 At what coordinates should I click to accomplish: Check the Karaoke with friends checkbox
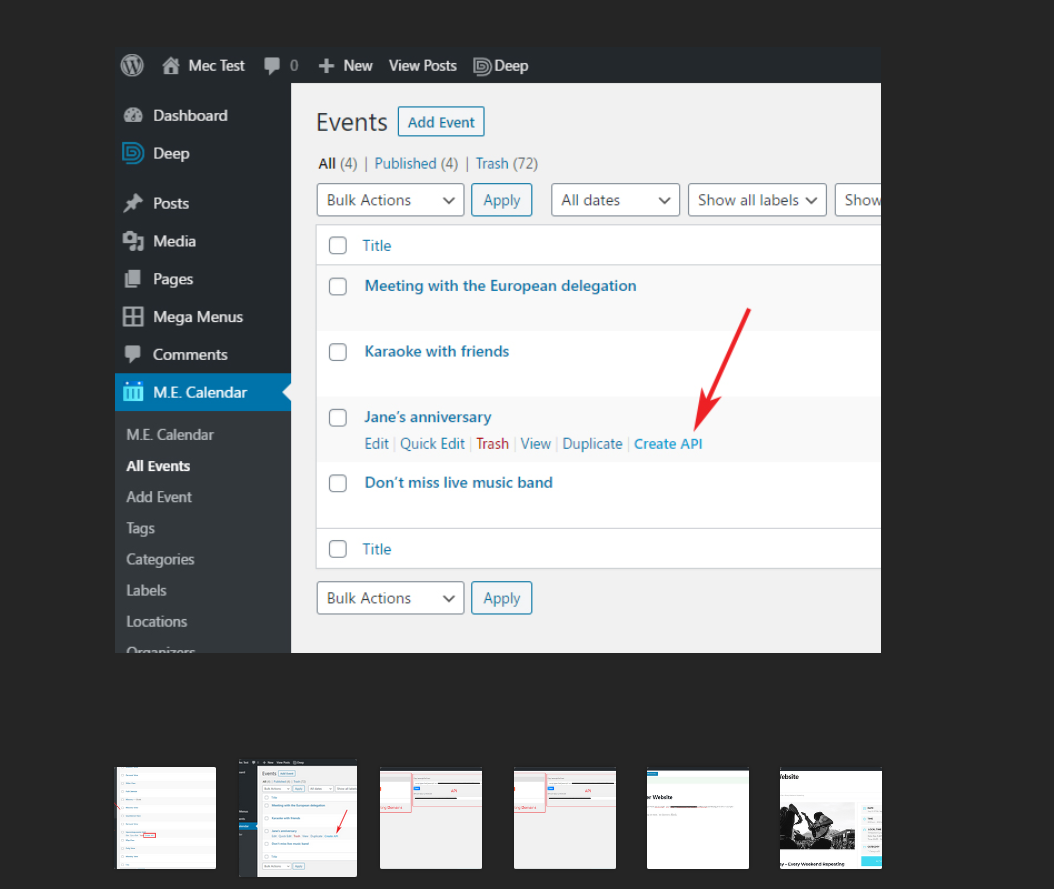tap(337, 351)
